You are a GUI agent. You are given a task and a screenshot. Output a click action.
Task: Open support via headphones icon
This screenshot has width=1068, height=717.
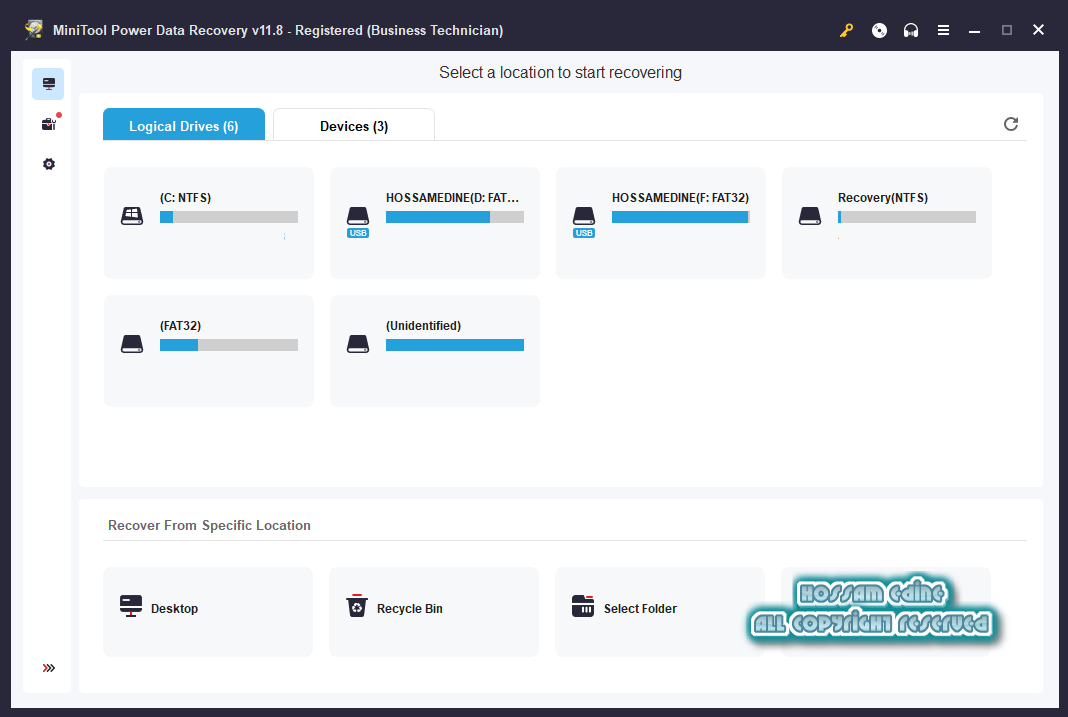click(x=911, y=31)
